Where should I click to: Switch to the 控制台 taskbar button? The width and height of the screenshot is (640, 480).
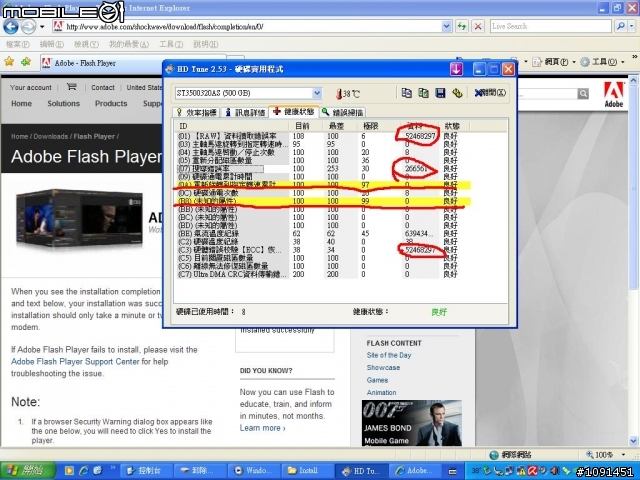point(147,471)
